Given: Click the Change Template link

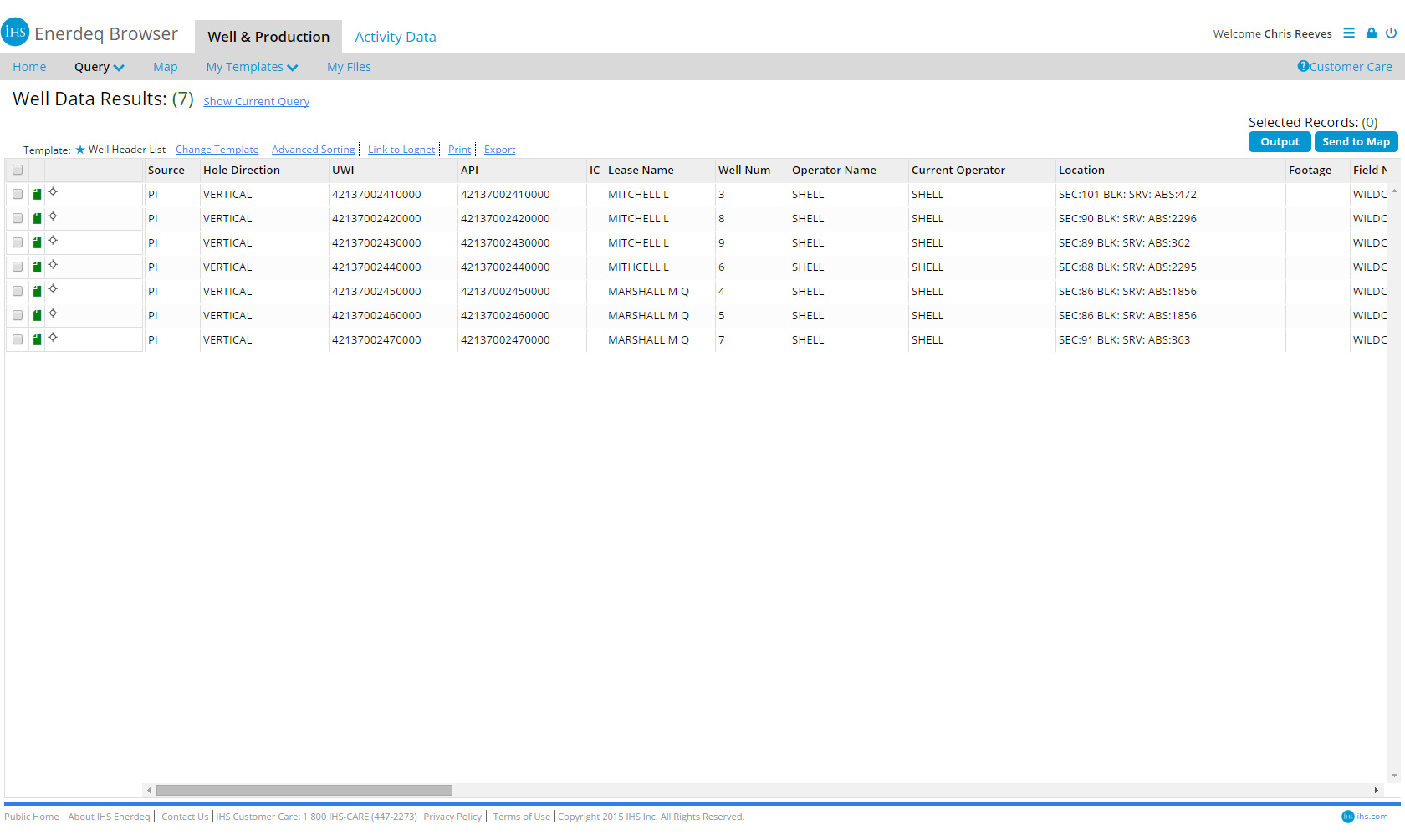Looking at the screenshot, I should point(217,150).
